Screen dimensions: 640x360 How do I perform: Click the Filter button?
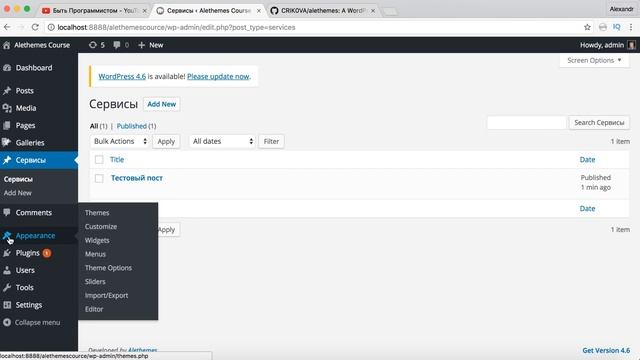271,141
